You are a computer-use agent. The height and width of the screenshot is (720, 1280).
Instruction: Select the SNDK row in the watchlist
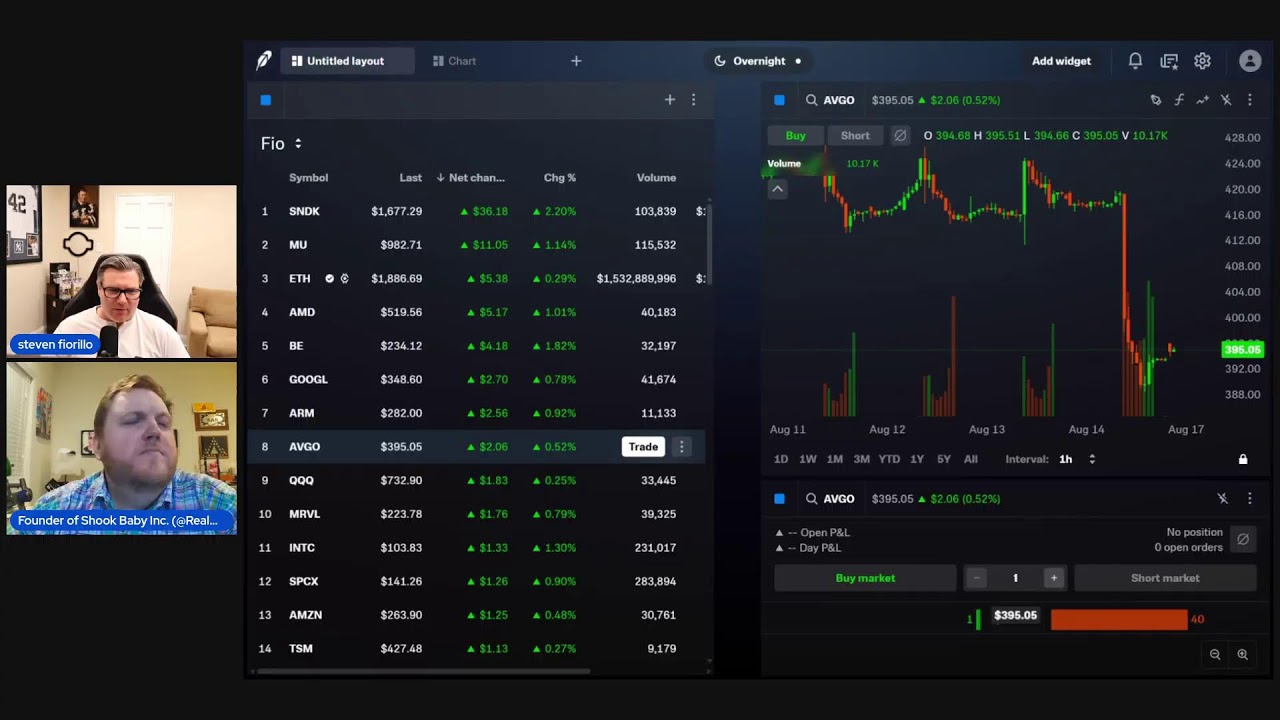click(478, 212)
